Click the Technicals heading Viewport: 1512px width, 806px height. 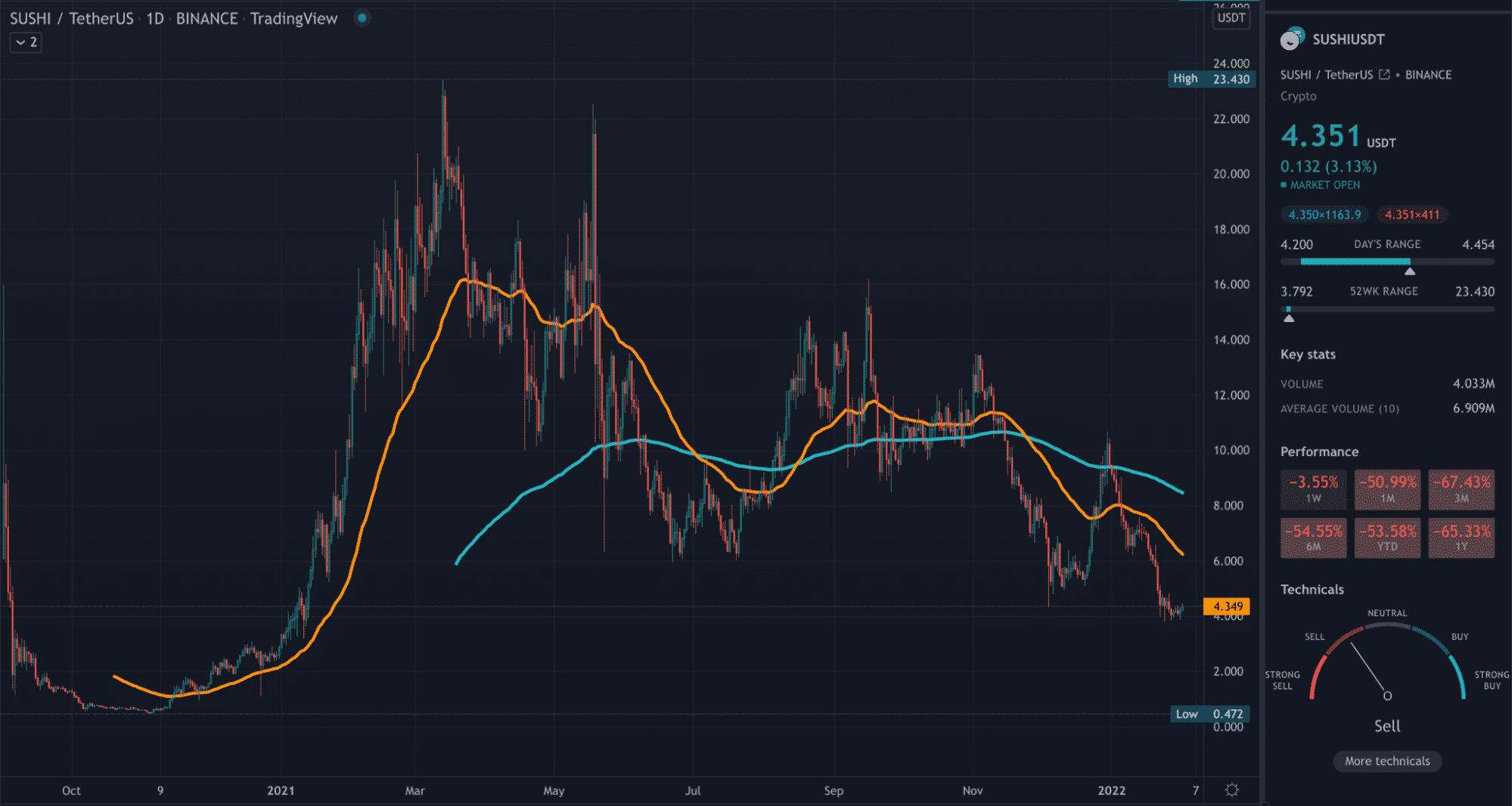[1312, 590]
